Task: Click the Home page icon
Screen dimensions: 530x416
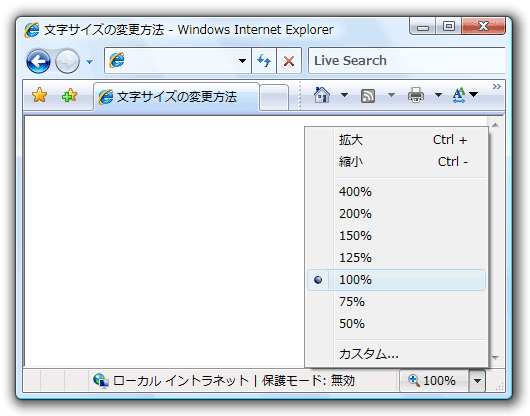Action: point(322,95)
